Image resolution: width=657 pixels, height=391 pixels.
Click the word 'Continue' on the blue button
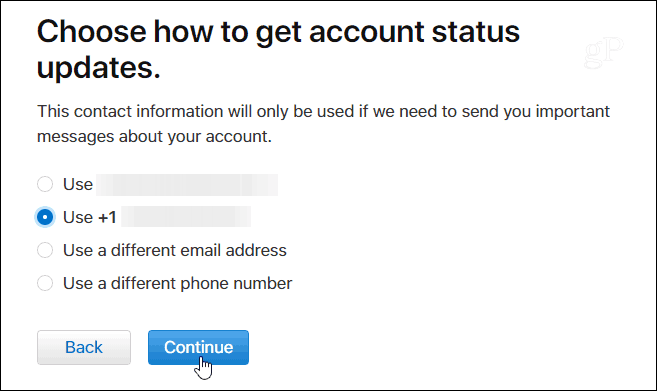pyautogui.click(x=198, y=347)
